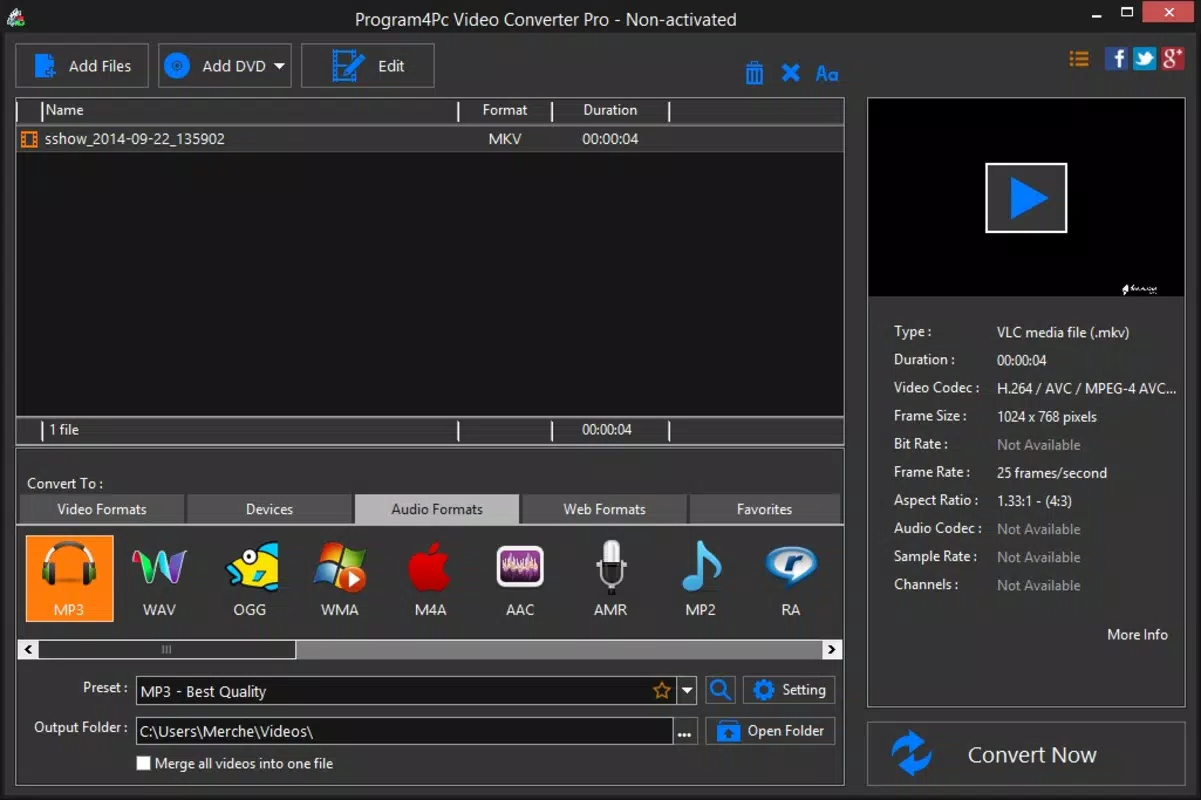Click the Output Folder path field

pos(404,731)
